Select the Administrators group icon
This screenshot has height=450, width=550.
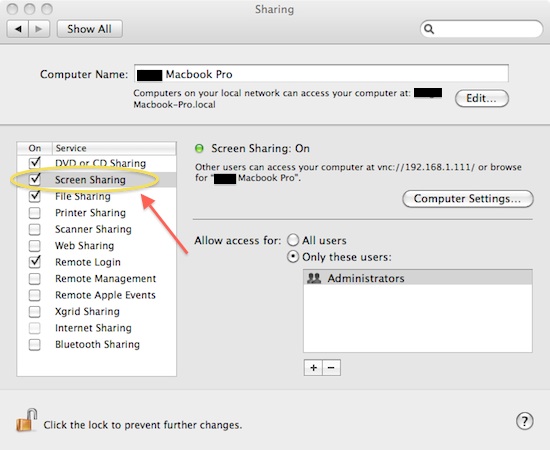(314, 278)
